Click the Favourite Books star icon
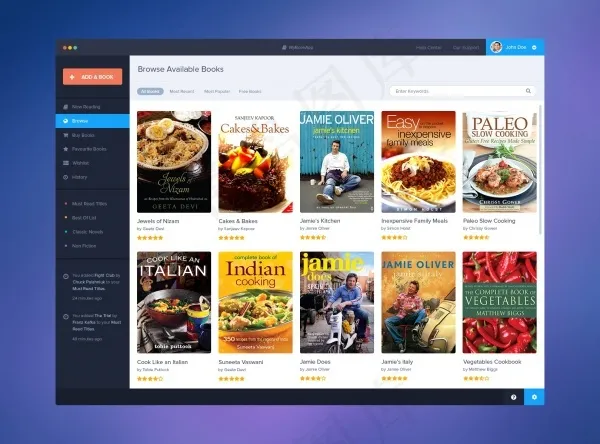 point(64,148)
